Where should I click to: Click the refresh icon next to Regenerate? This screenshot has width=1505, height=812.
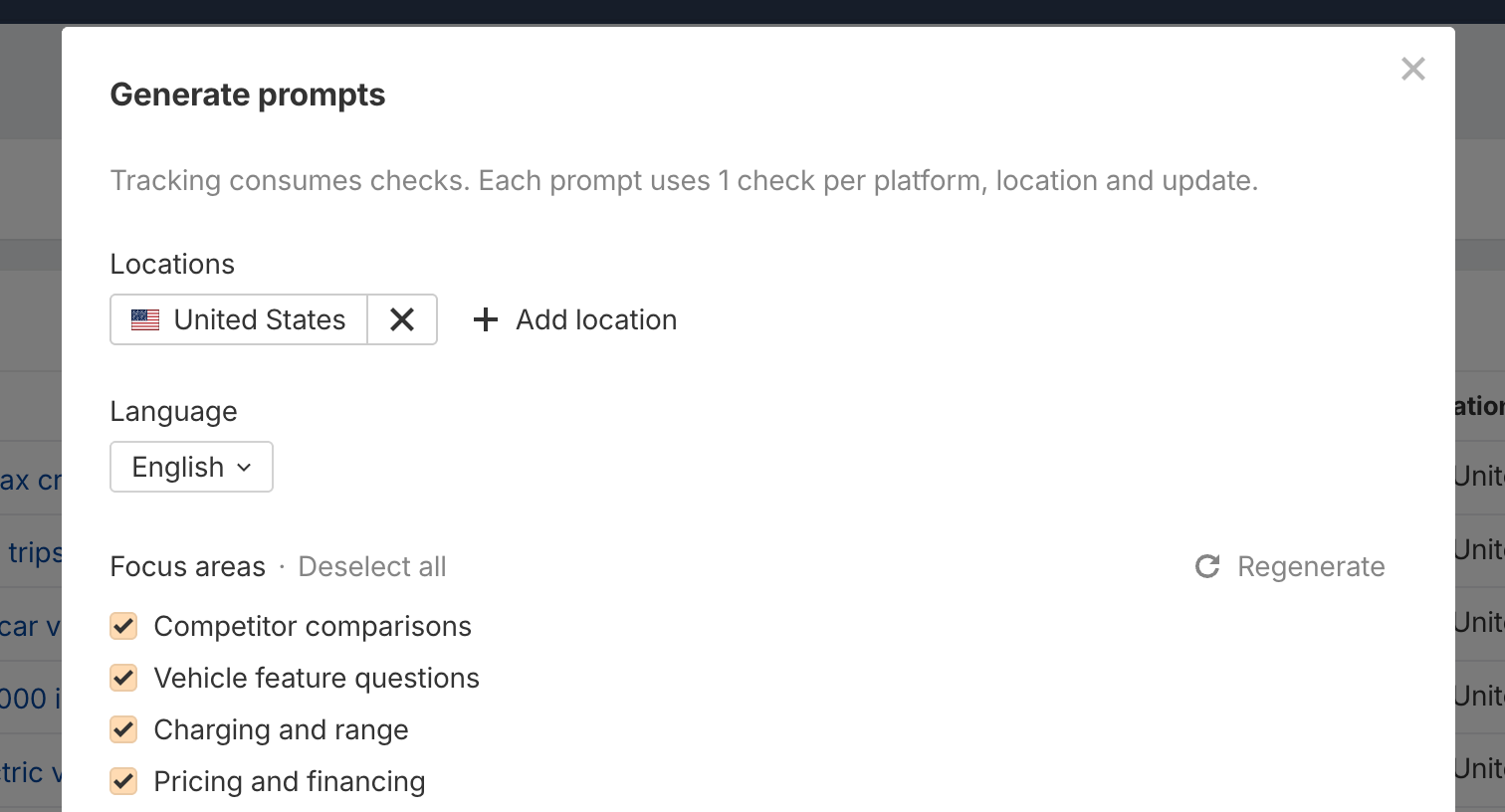click(1207, 566)
